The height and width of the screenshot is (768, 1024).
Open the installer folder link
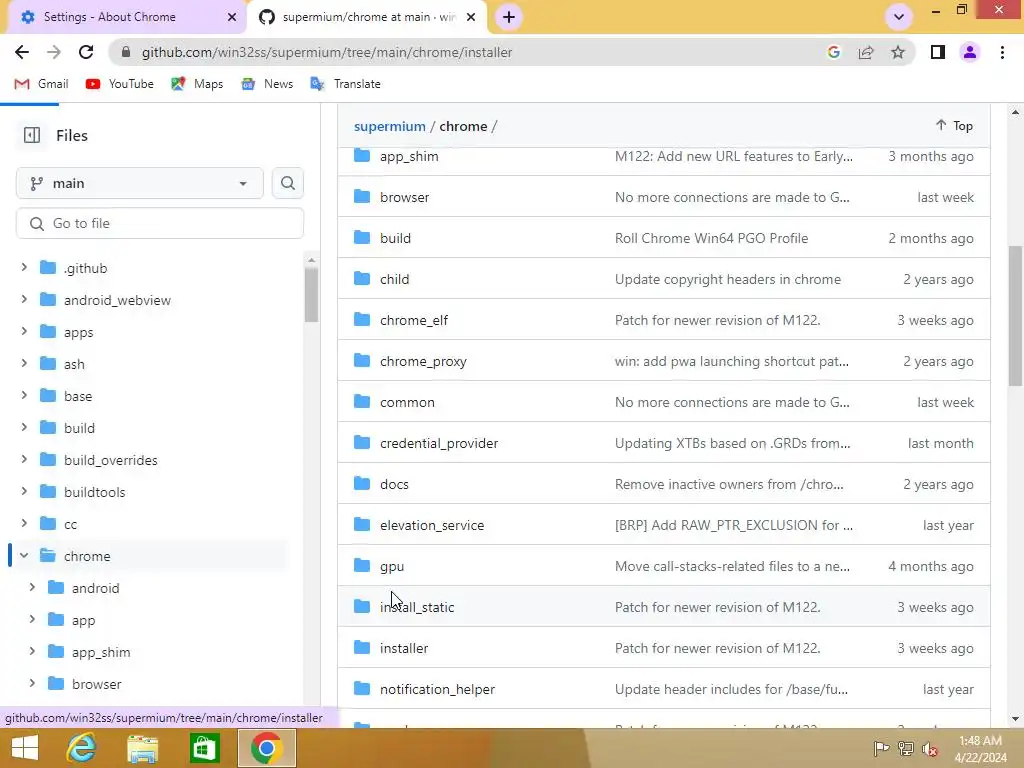tap(404, 648)
